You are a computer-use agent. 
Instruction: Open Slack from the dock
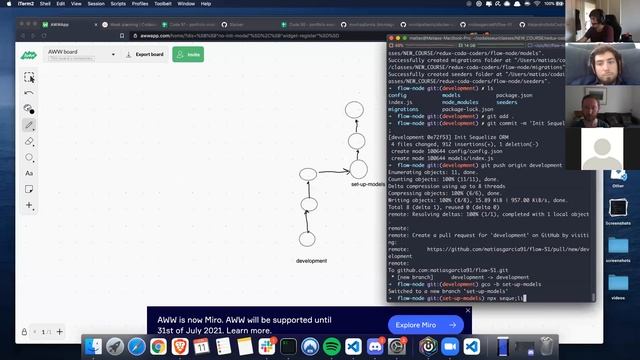(267, 347)
